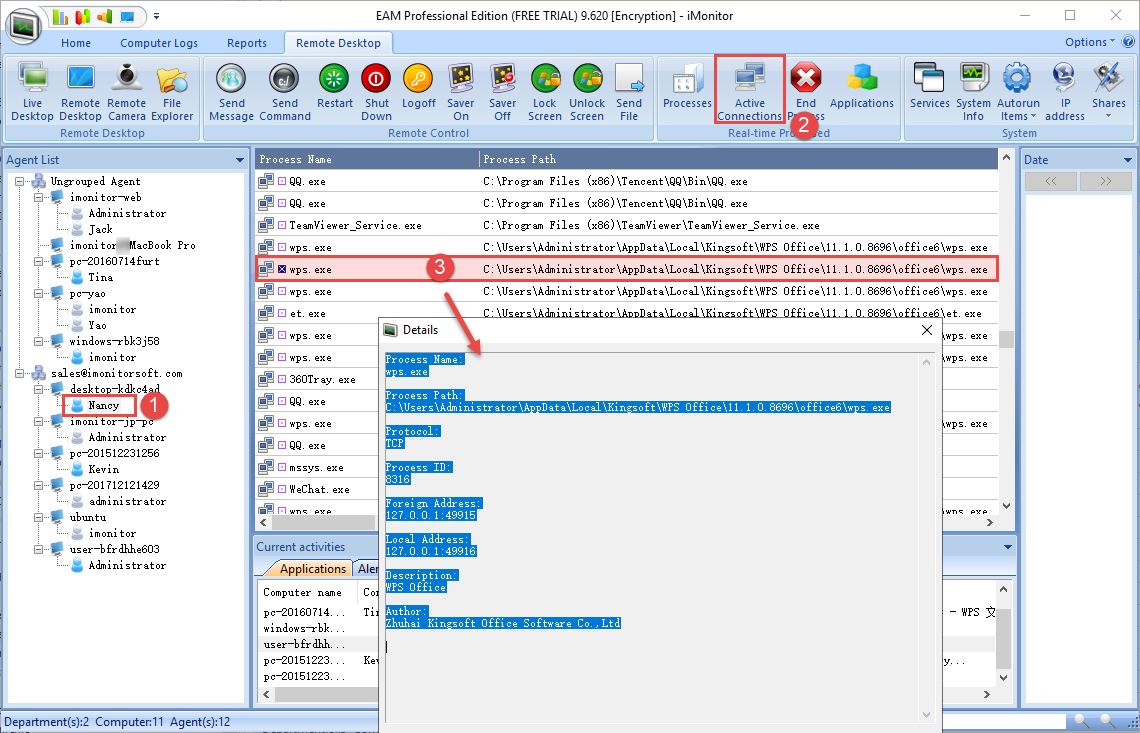Logoff the remote user
The image size is (1140, 733).
pos(418,87)
